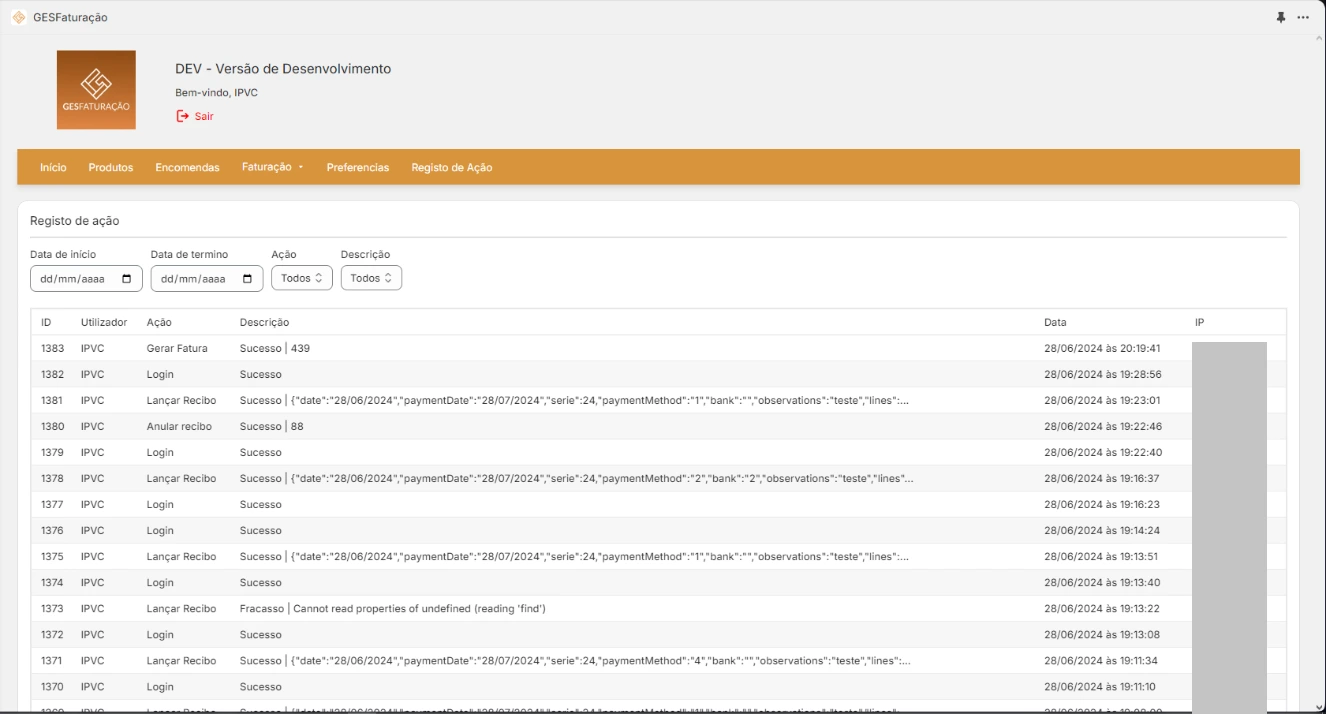Open the Ação filter dropdown

tap(299, 277)
